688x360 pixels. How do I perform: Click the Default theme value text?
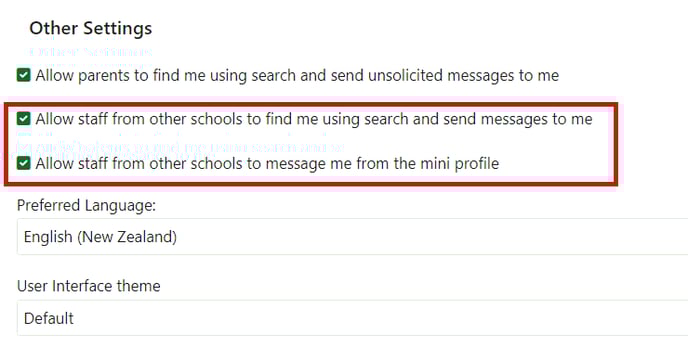click(x=49, y=318)
